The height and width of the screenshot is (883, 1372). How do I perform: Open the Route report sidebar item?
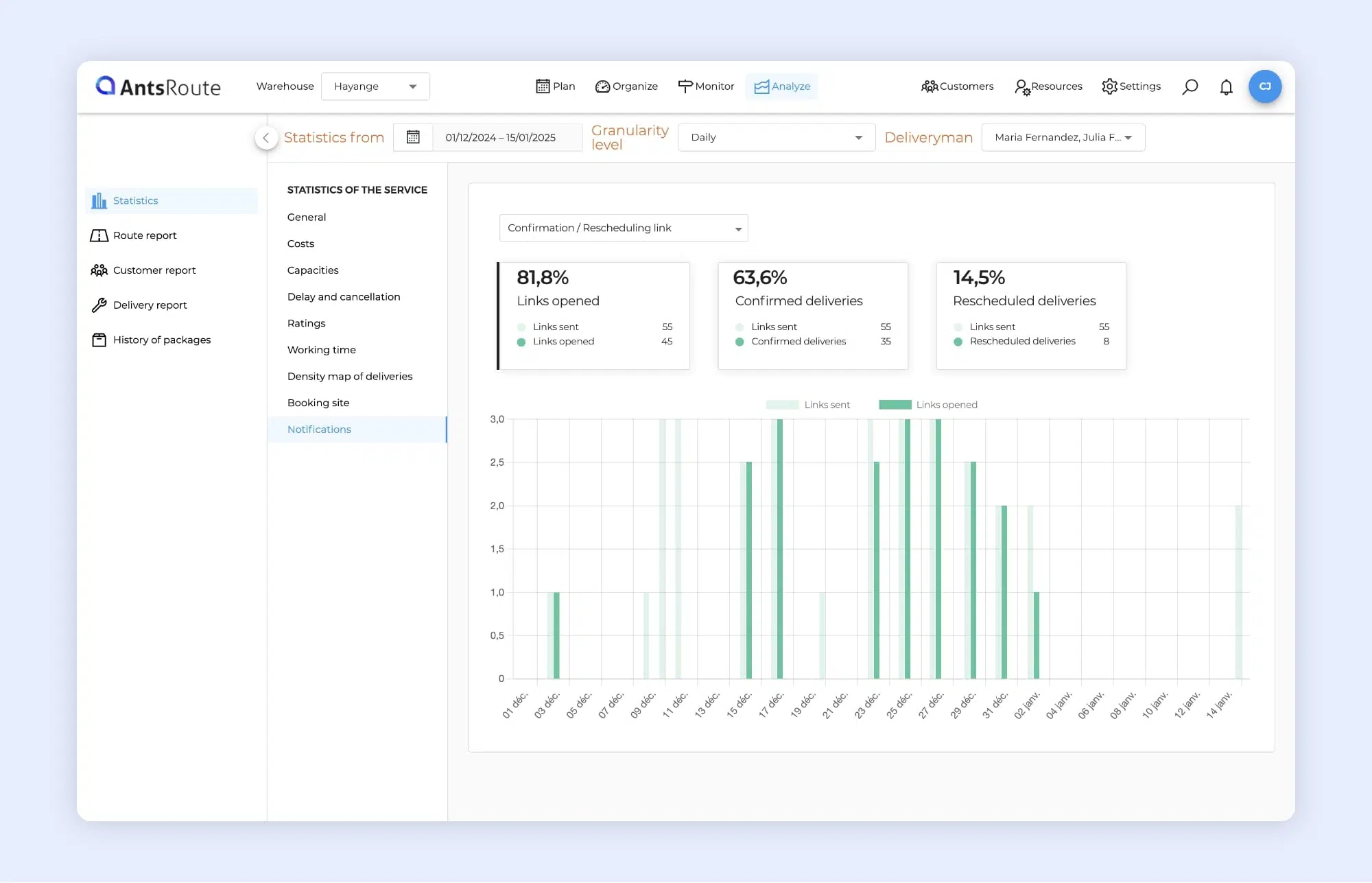point(145,235)
